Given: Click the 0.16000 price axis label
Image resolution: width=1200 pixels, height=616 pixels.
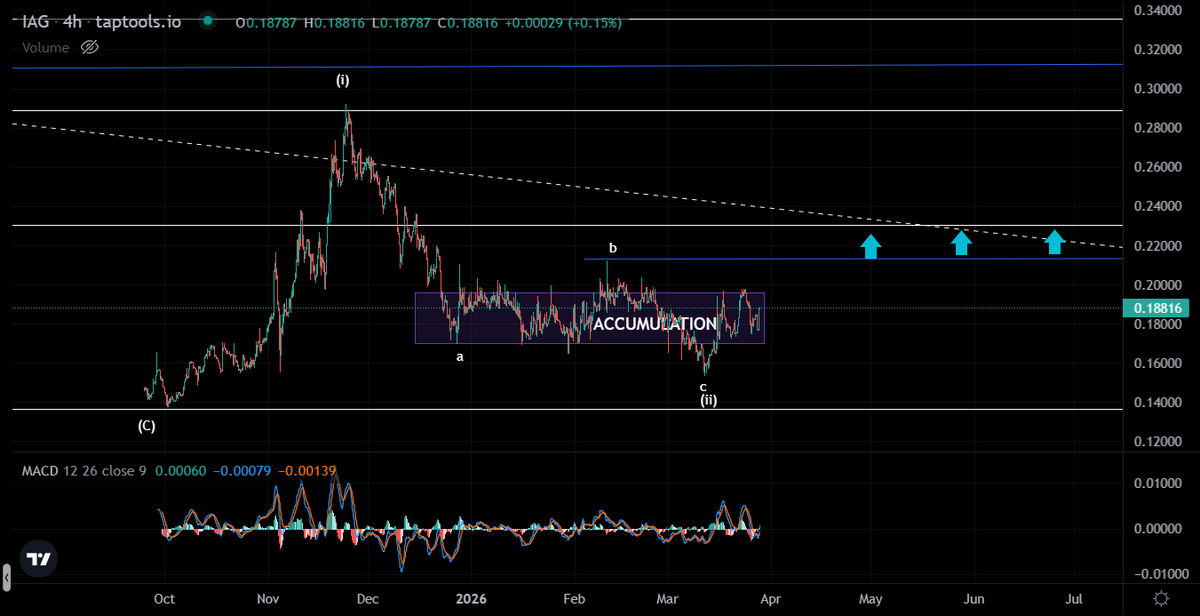Looking at the screenshot, I should tap(1158, 363).
